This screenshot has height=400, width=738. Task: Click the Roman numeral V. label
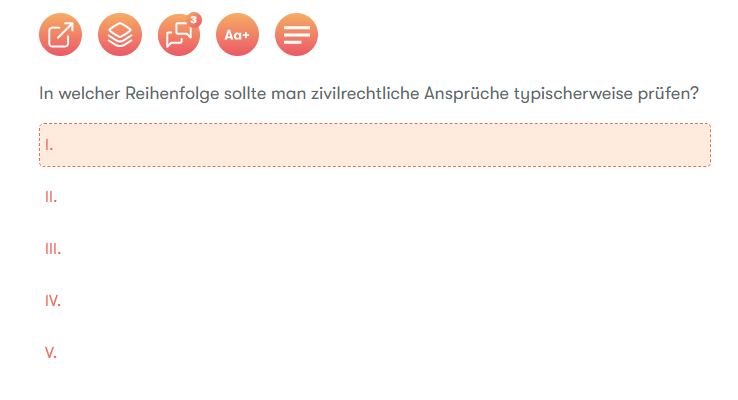[x=51, y=352]
